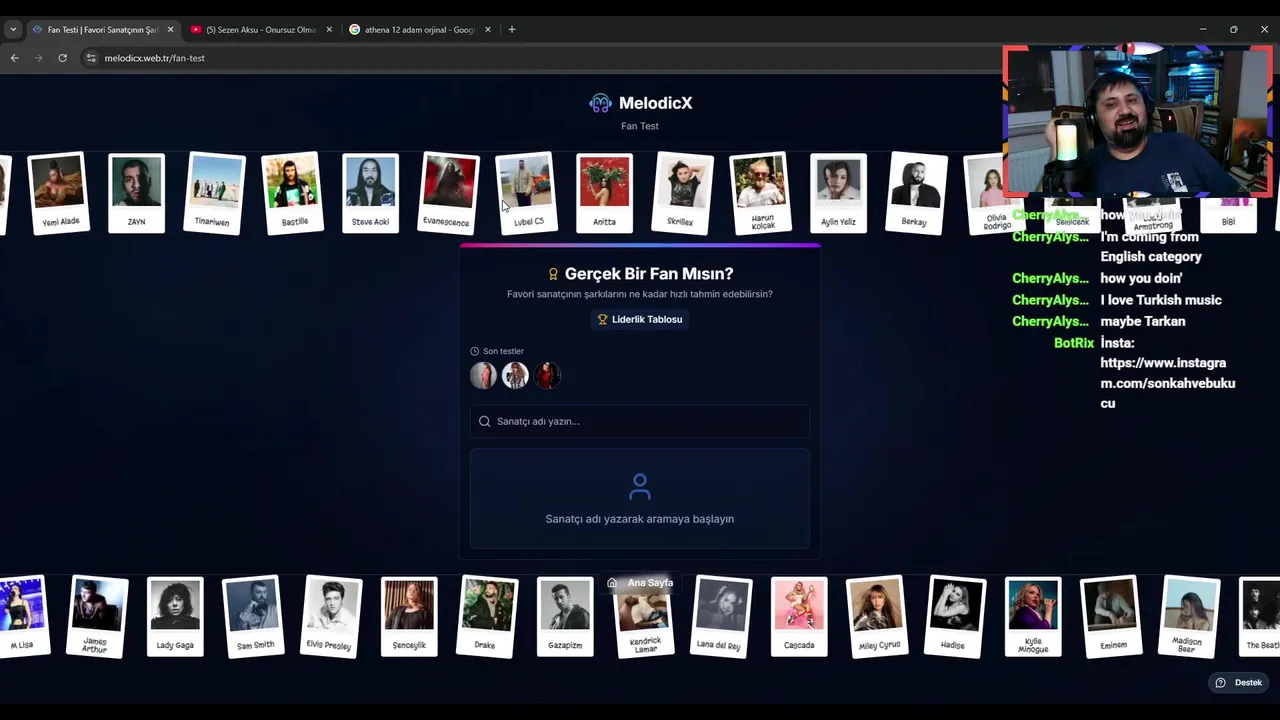1280x720 pixels.
Task: Click the MelodicX headphone logo icon
Action: (600, 103)
